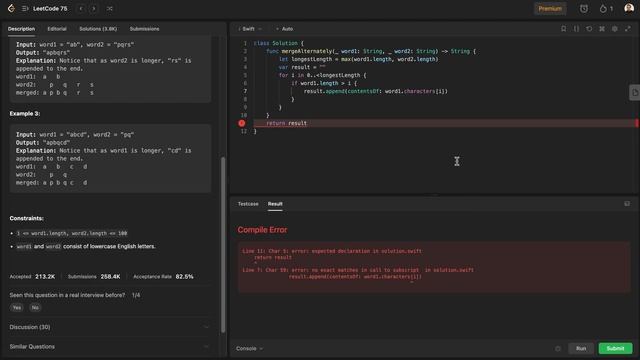Run the code with Run button

click(581, 349)
